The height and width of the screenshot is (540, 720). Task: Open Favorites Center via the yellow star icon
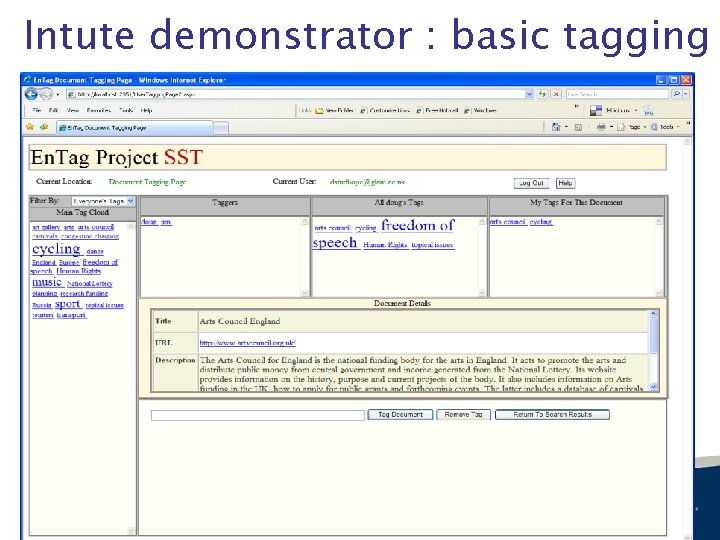pos(30,127)
